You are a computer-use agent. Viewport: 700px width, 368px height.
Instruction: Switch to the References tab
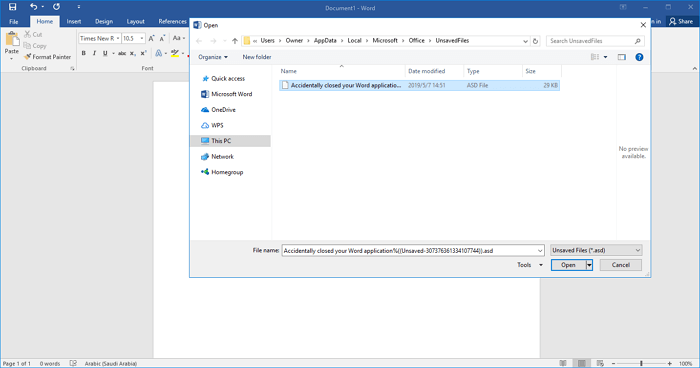coord(172,21)
